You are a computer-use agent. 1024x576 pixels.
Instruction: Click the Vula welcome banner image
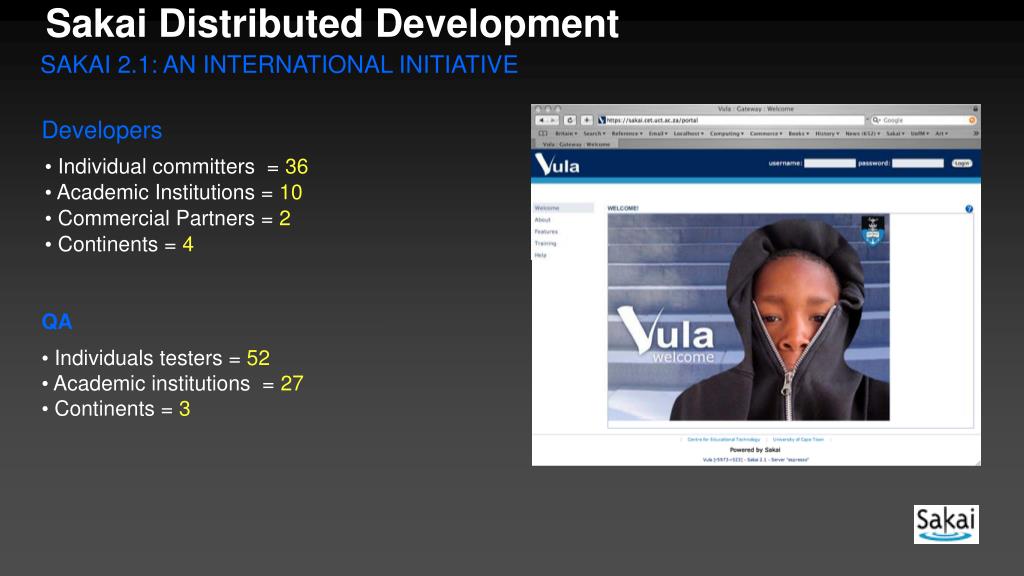(x=748, y=317)
